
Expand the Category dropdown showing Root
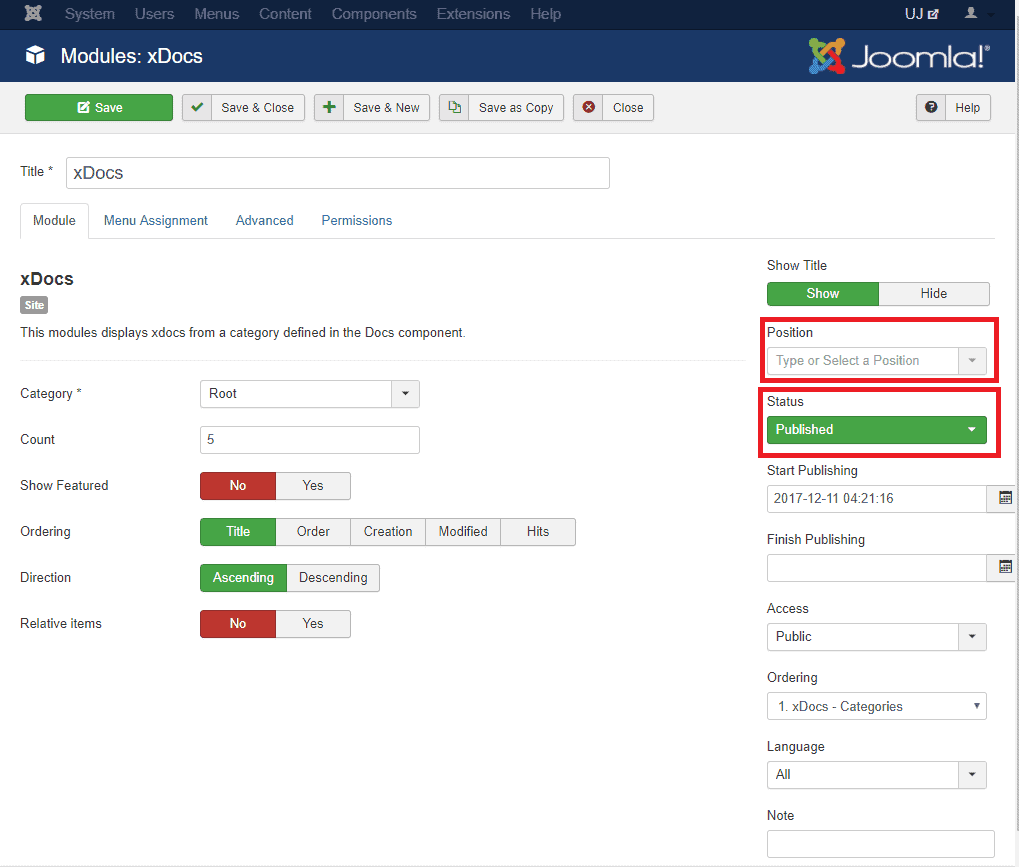(405, 394)
